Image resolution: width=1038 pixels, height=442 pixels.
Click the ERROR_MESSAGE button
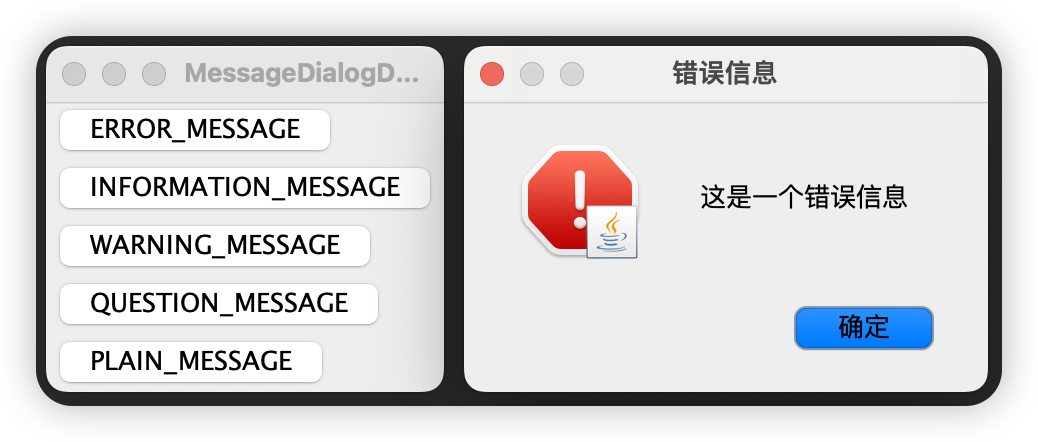195,130
